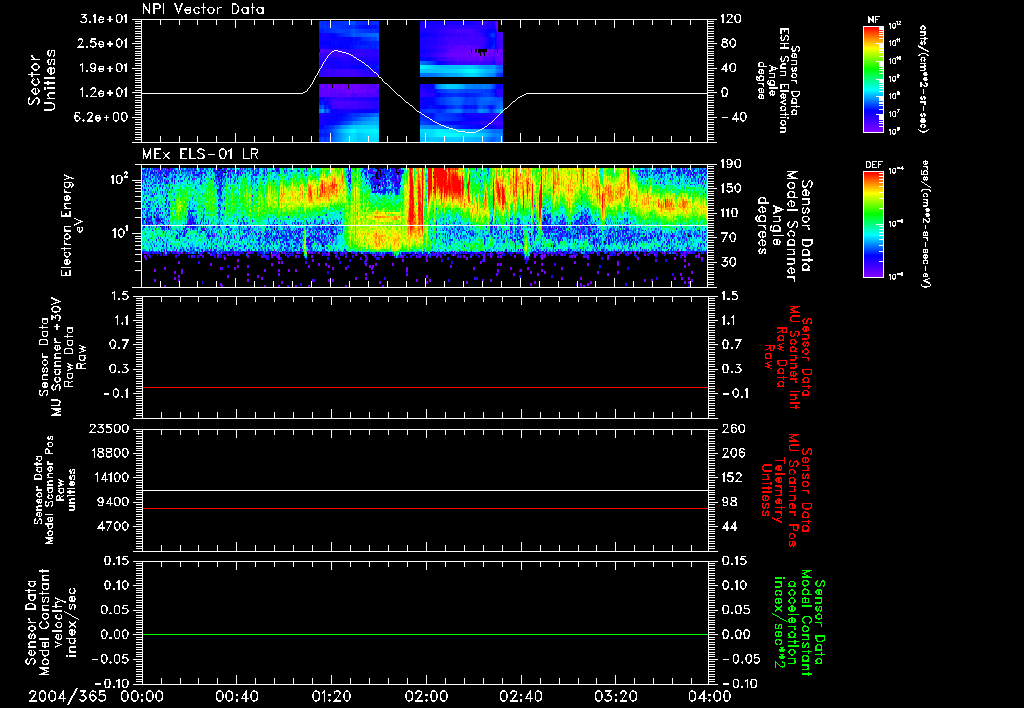Click the 'MU Scanner +30V Raw Data' axis label
Viewport: 1024px width, 708px height.
click(x=63, y=356)
